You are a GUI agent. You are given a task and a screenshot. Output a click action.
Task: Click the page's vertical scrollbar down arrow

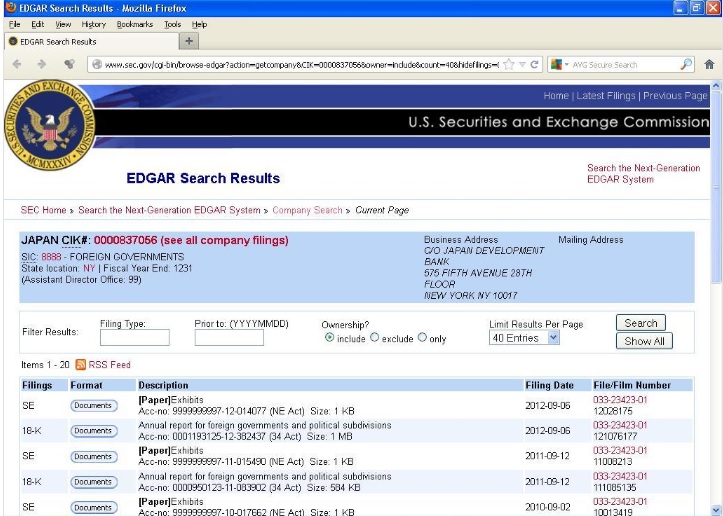point(715,509)
